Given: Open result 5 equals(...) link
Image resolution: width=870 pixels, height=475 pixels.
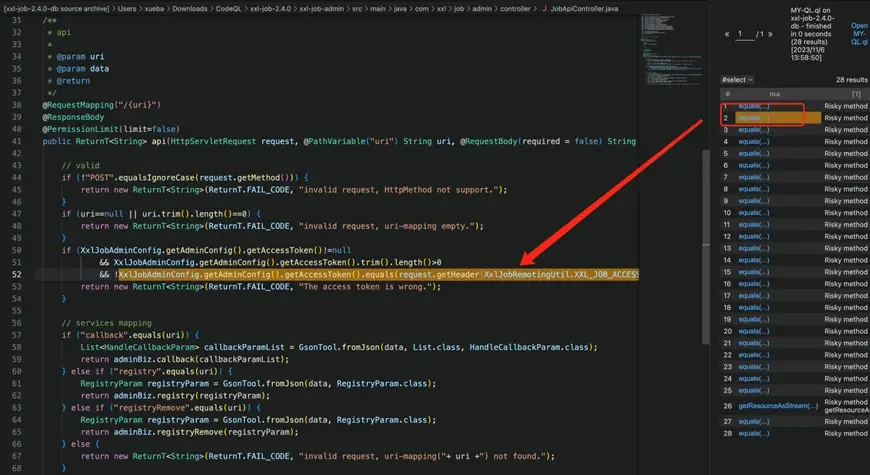Looking at the screenshot, I should coord(753,153).
